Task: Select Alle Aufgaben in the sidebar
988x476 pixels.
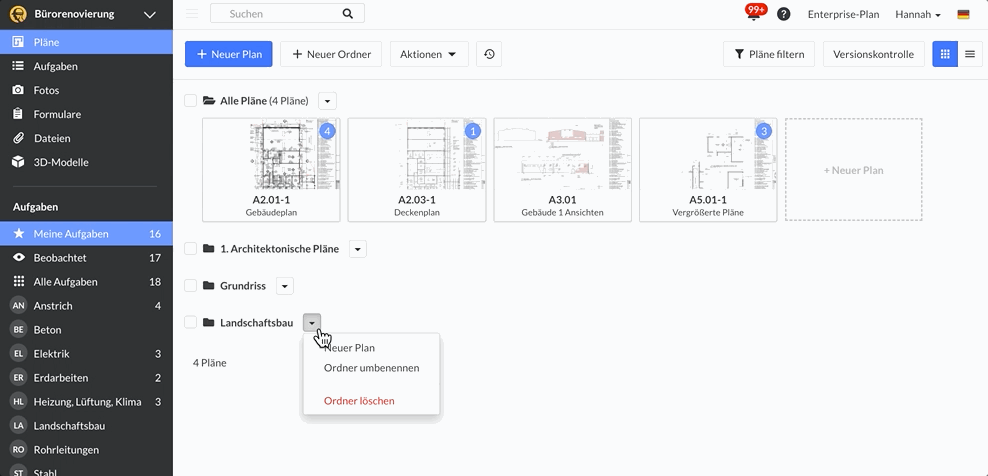Action: [x=86, y=282]
